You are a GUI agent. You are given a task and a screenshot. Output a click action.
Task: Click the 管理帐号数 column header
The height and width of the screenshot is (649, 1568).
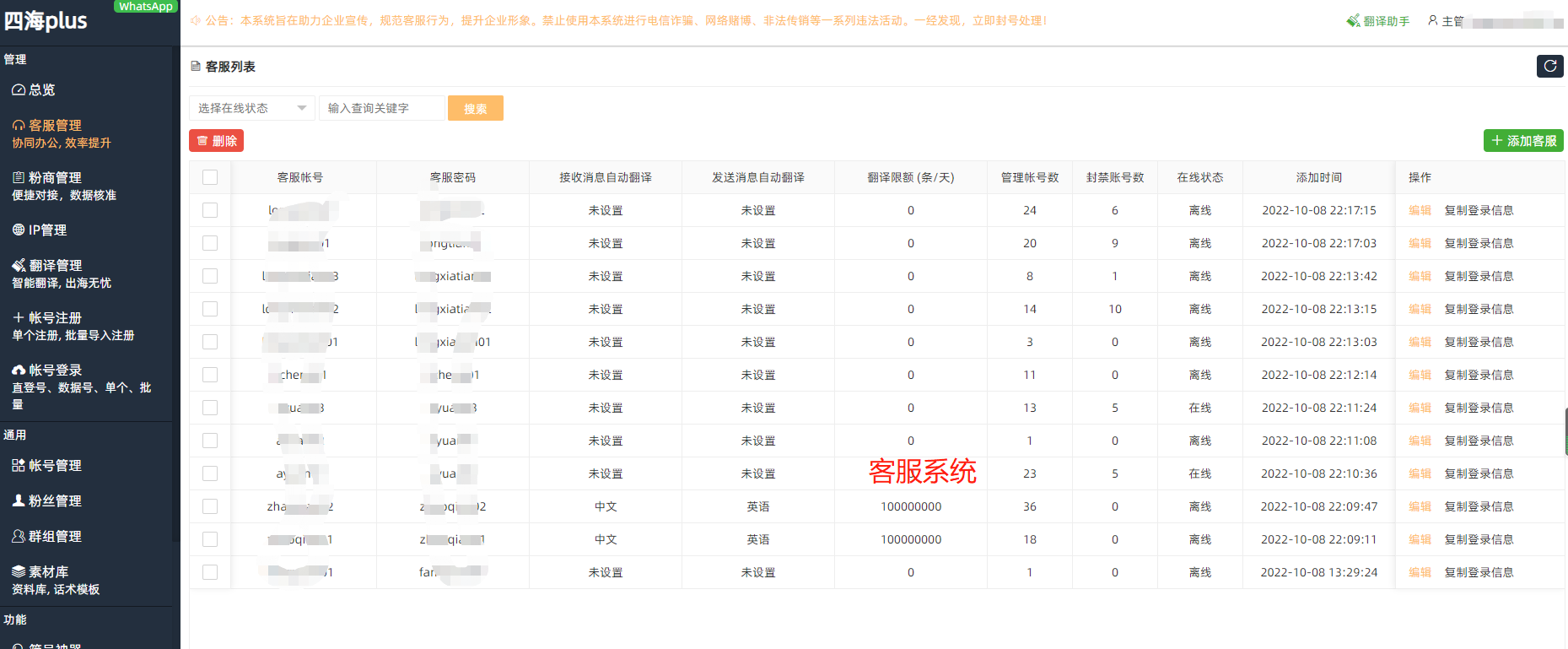coord(1030,177)
